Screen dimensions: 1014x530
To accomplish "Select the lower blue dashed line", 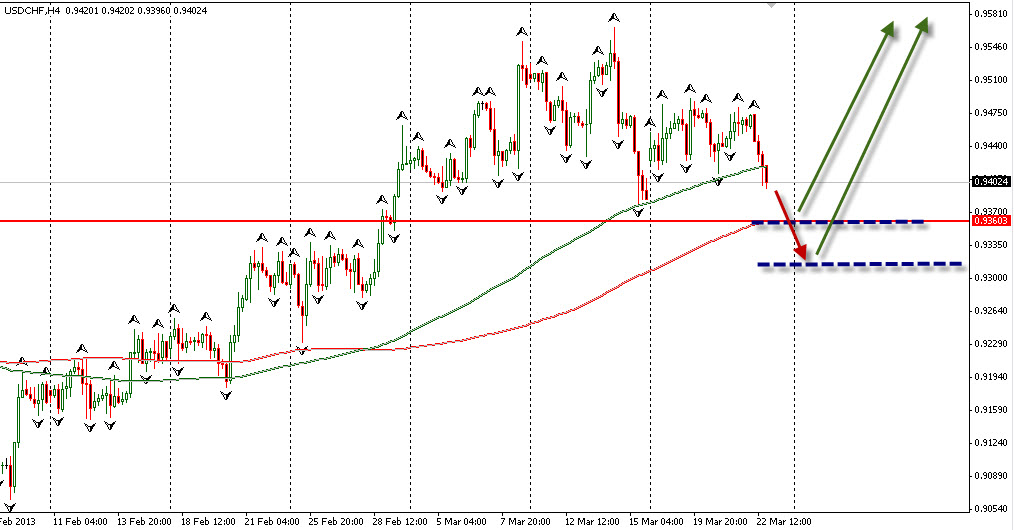I will click(860, 264).
